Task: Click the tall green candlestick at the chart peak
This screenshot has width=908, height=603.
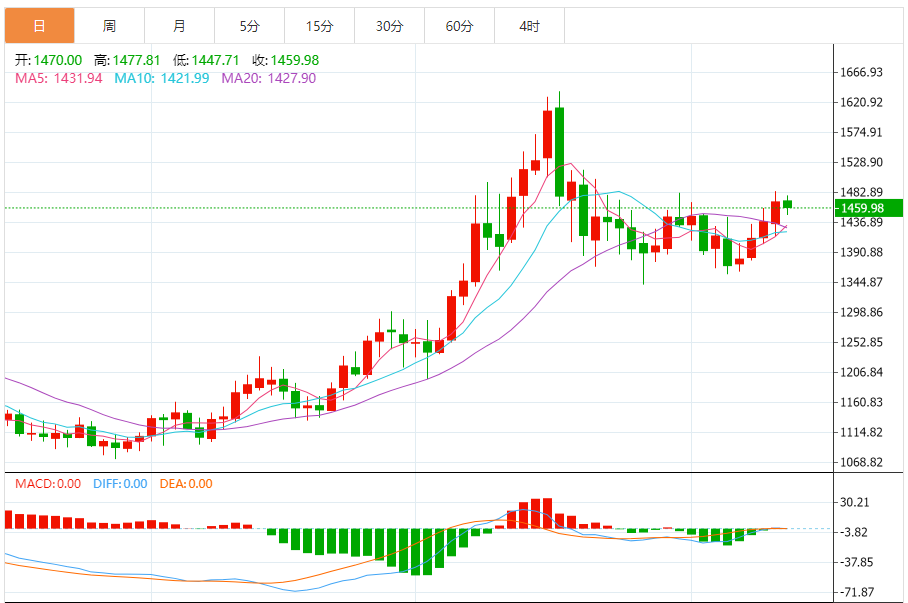Action: click(x=559, y=155)
